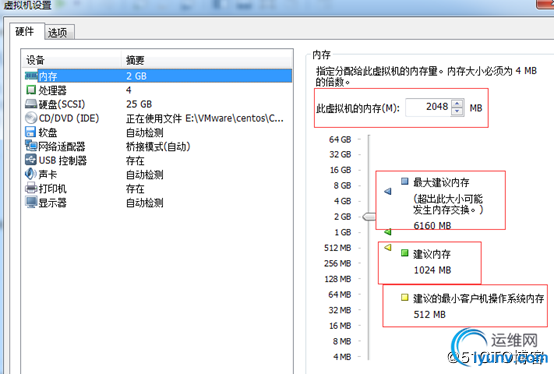
Task: Click the 建议的最小客户机操作系统内存 label
Action: click(x=479, y=298)
